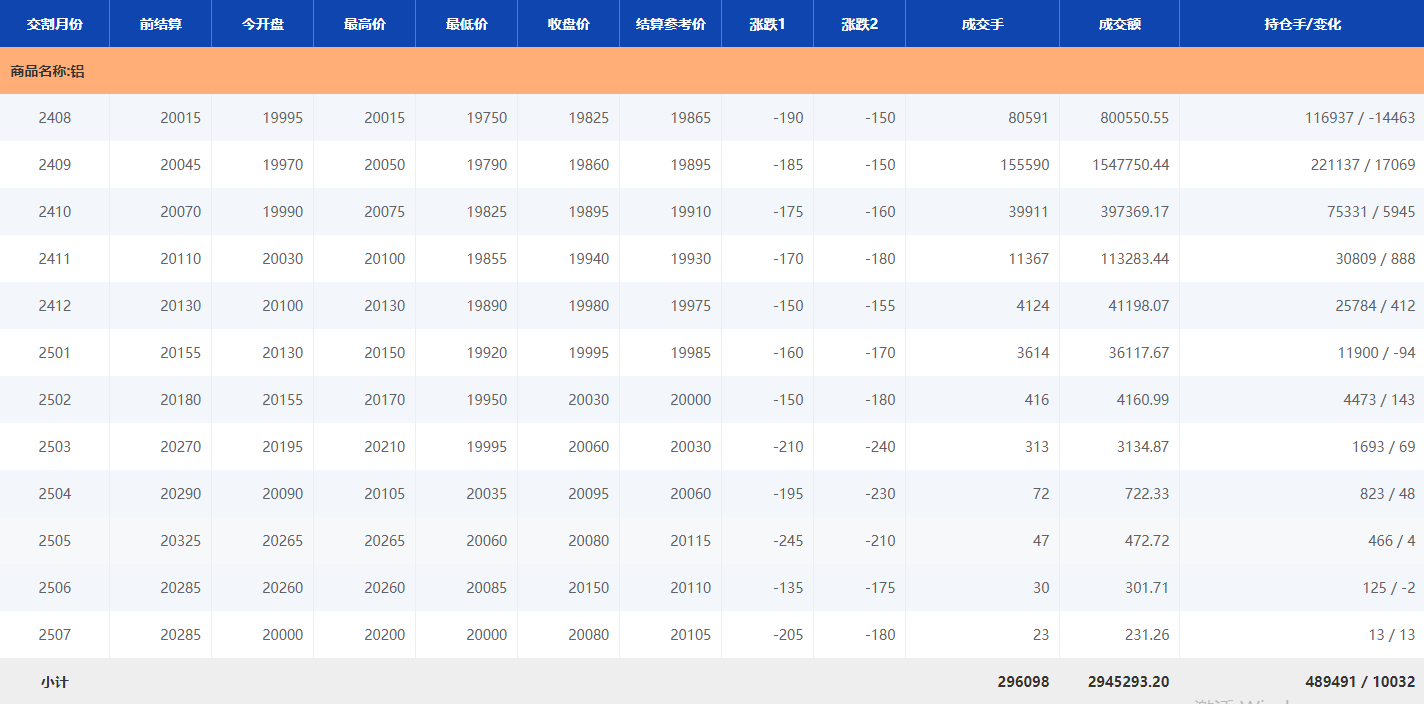Click the 今开盘 header cell

click(263, 24)
